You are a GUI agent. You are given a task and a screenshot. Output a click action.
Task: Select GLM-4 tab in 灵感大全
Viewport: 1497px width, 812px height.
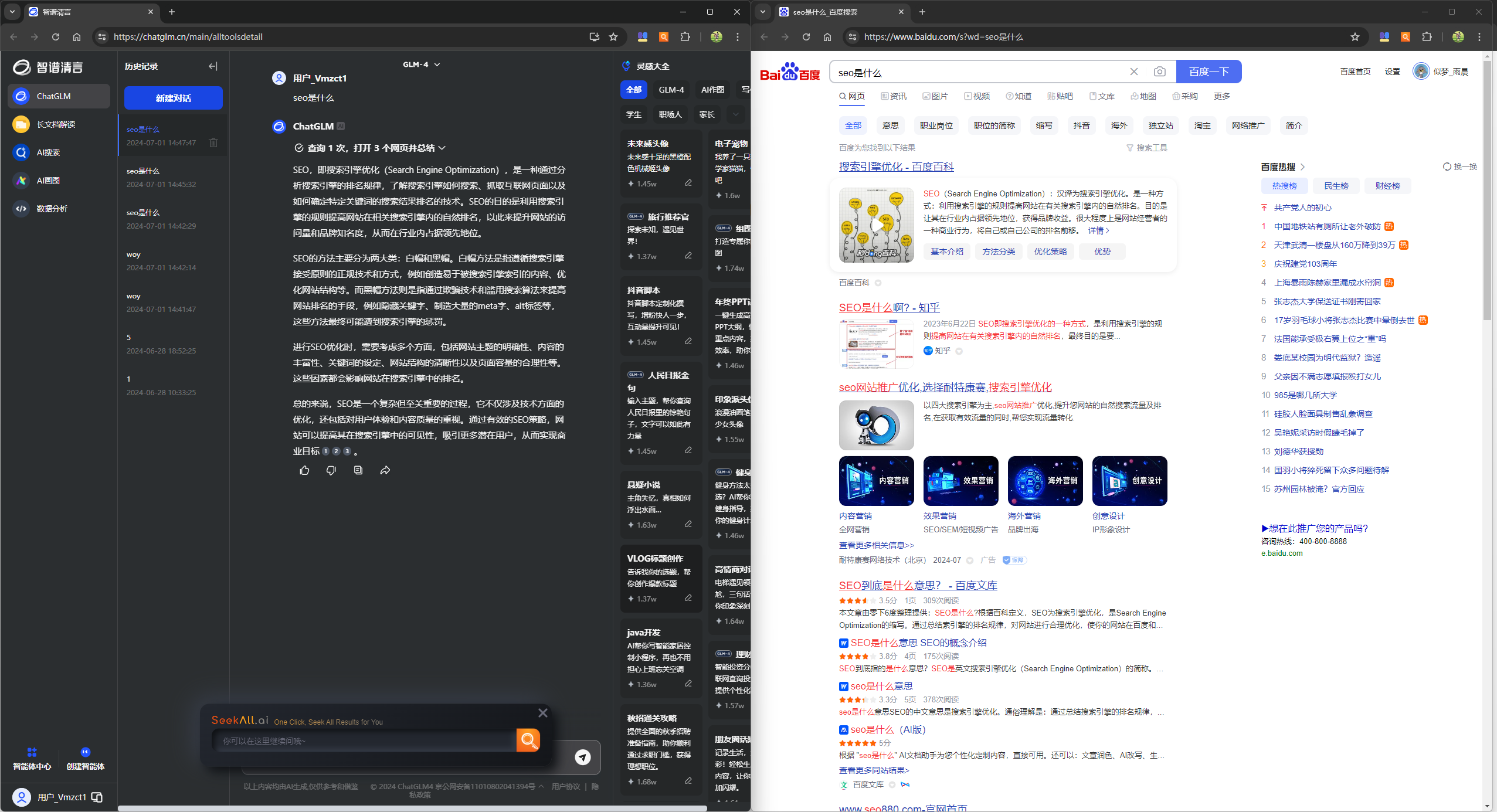671,90
